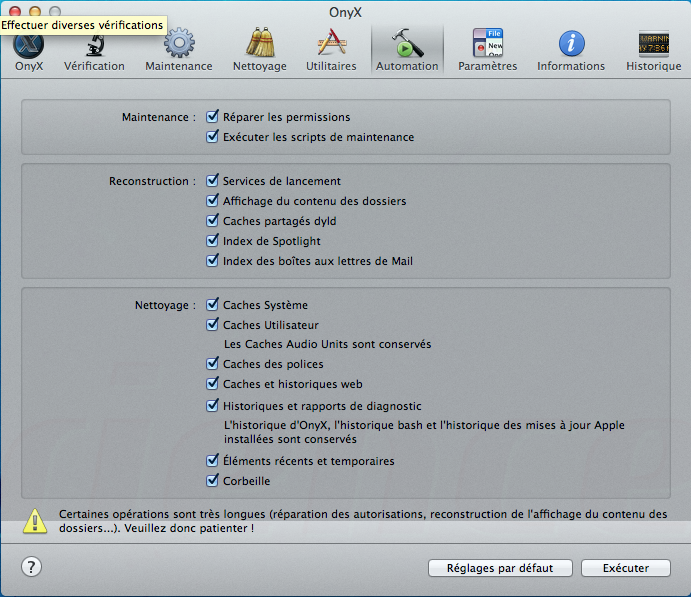Click the 'Certaines opérations sont très longues' warning text
The height and width of the screenshot is (597, 691).
363,521
